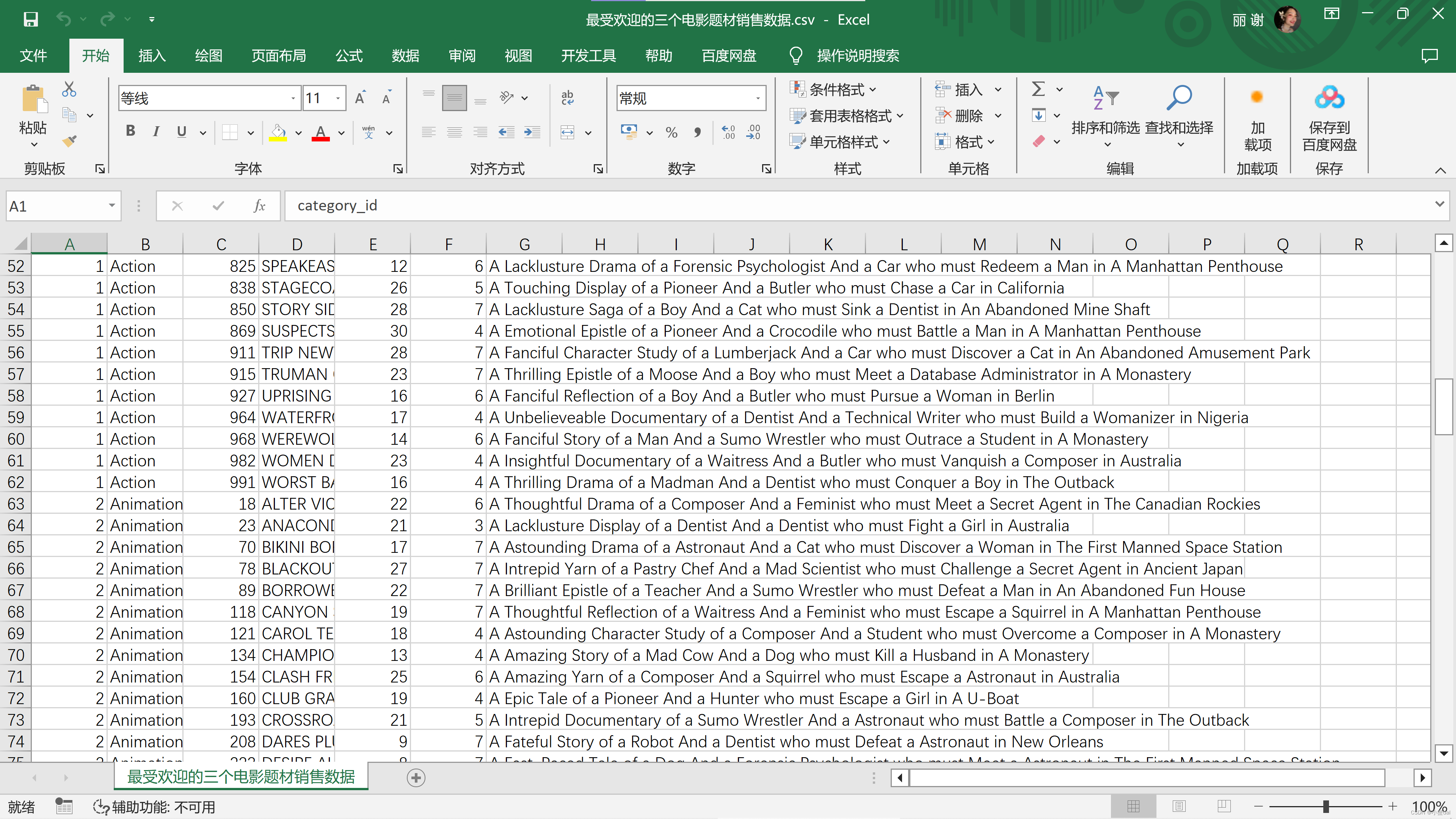The height and width of the screenshot is (819, 1456).
Task: Click the AutoSum sigma icon
Action: click(1038, 89)
